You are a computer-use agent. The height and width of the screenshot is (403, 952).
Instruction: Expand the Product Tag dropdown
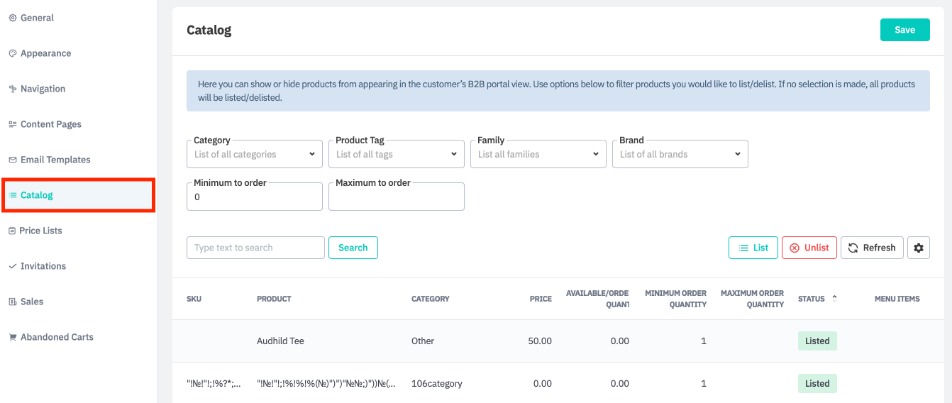coord(396,155)
